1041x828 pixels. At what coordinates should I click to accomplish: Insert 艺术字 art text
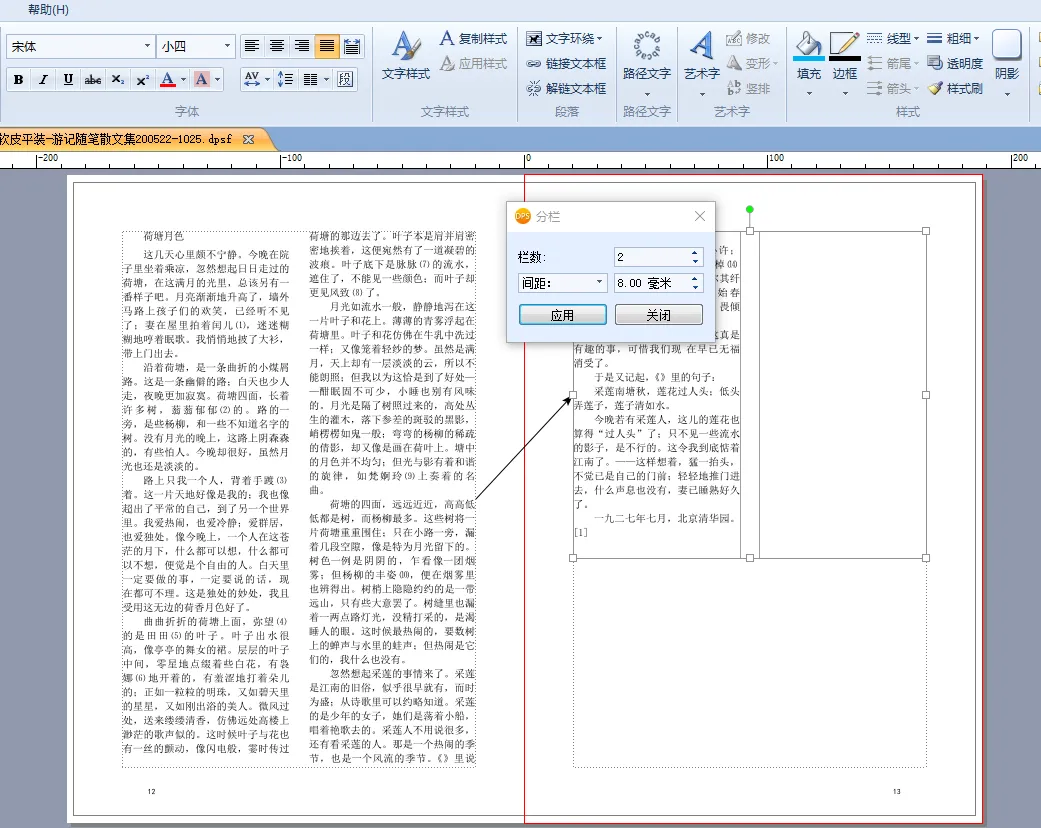(x=701, y=55)
